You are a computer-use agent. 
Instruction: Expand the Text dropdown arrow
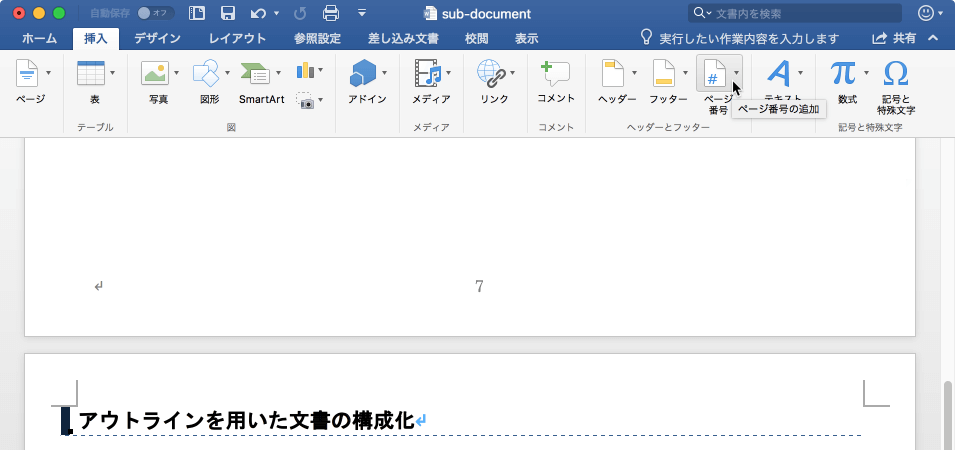coord(800,73)
